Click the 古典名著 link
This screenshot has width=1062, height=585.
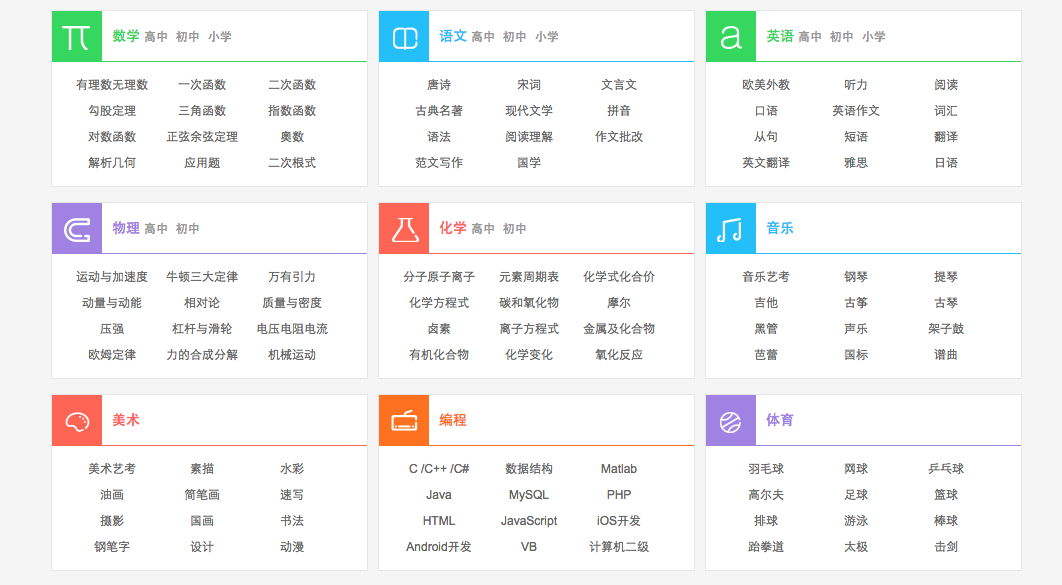tap(439, 110)
